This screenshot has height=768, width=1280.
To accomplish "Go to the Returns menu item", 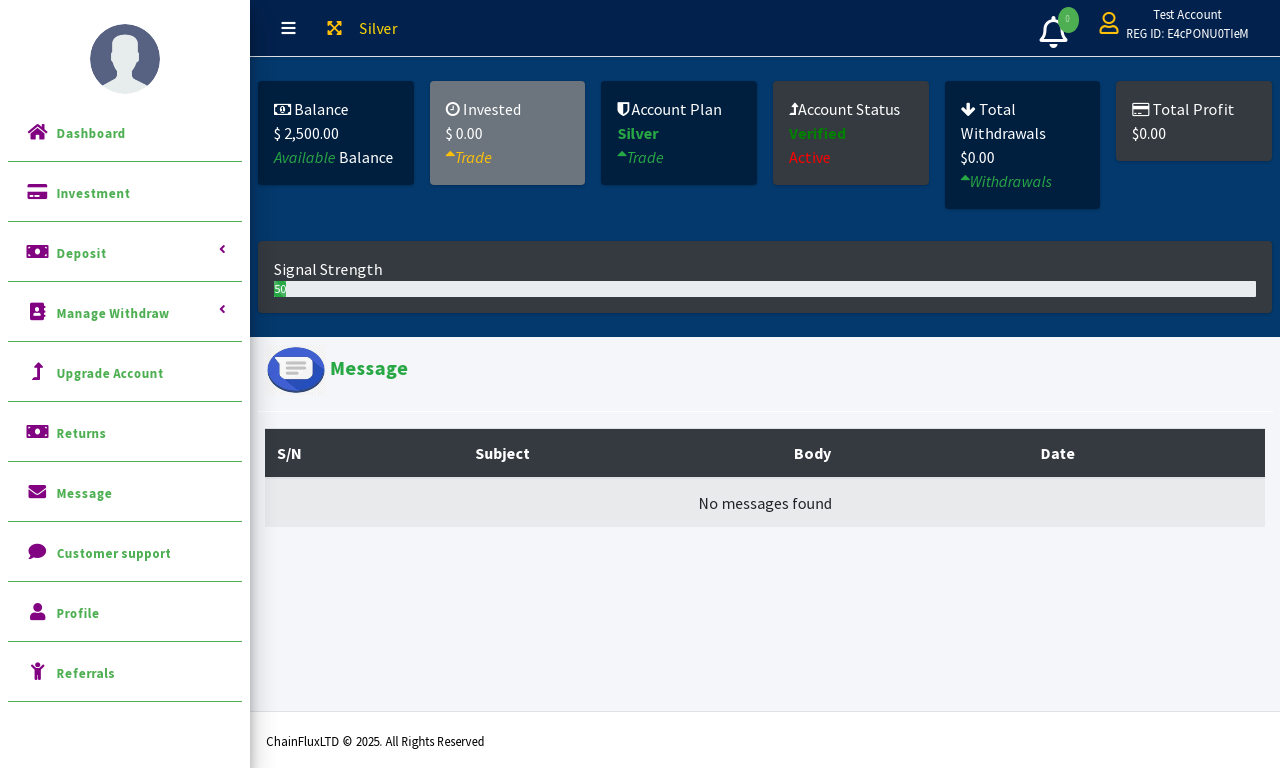I will (125, 433).
